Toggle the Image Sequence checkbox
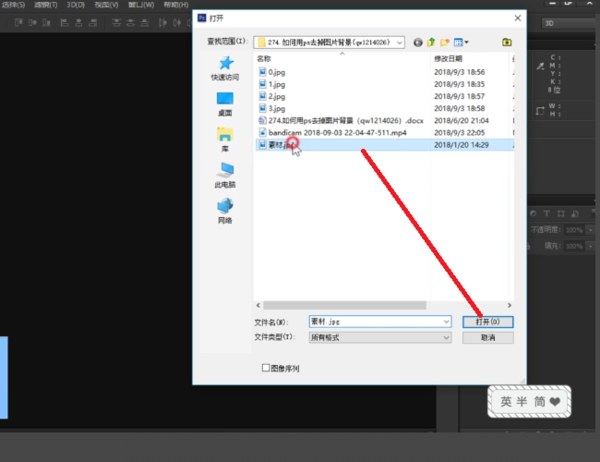Viewport: 600px width, 462px height. pos(266,368)
